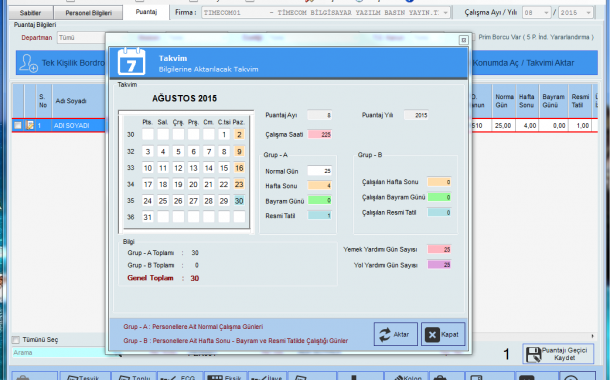610x380 pixels.
Task: Click the pink Çalışma Saati field
Action: coord(320,135)
